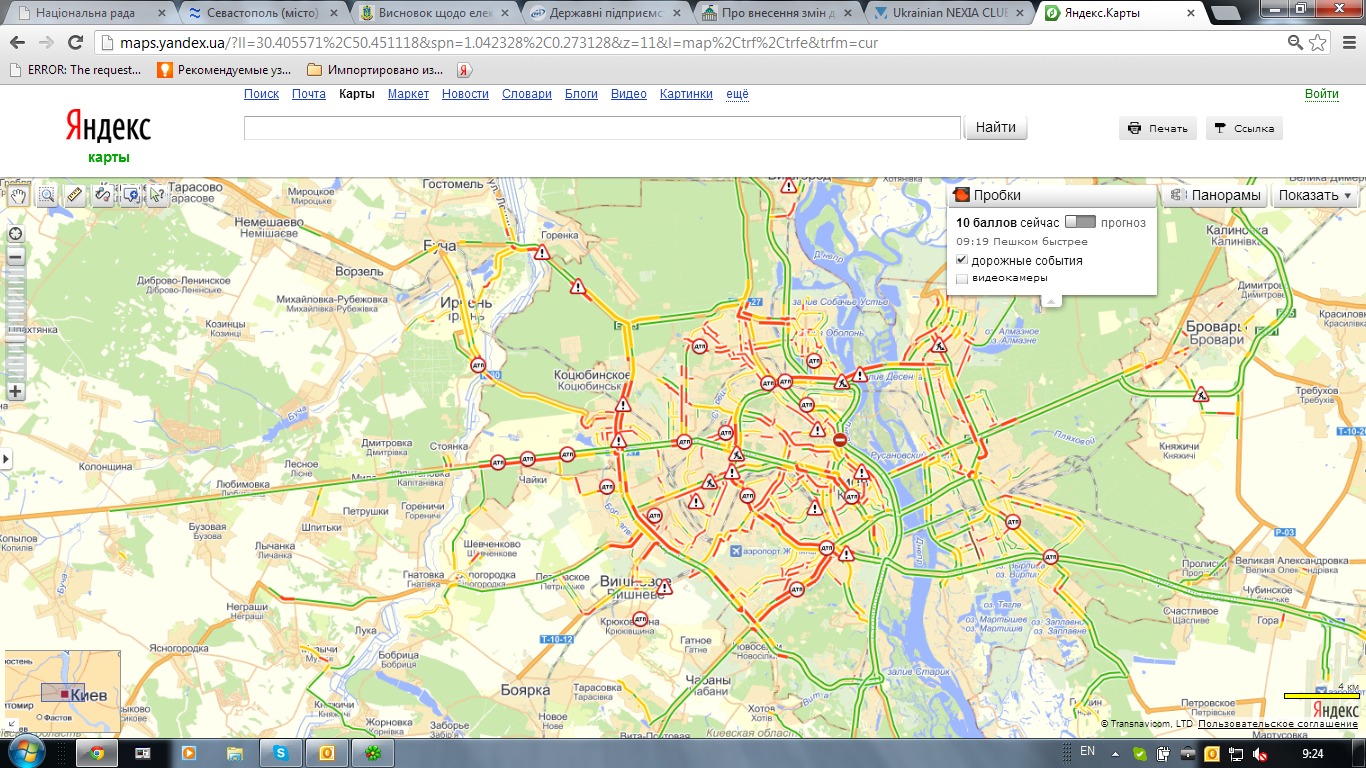The height and width of the screenshot is (768, 1366).
Task: Zoom out with the minus button
Action: pos(15,257)
